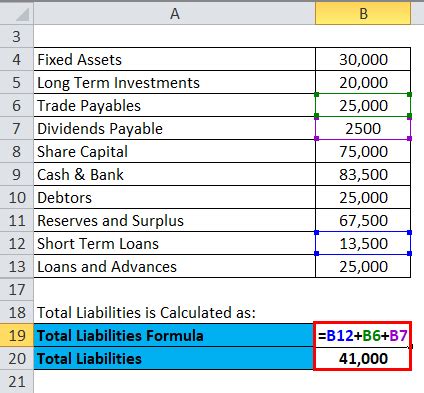Select row 4 header

coord(17,59)
